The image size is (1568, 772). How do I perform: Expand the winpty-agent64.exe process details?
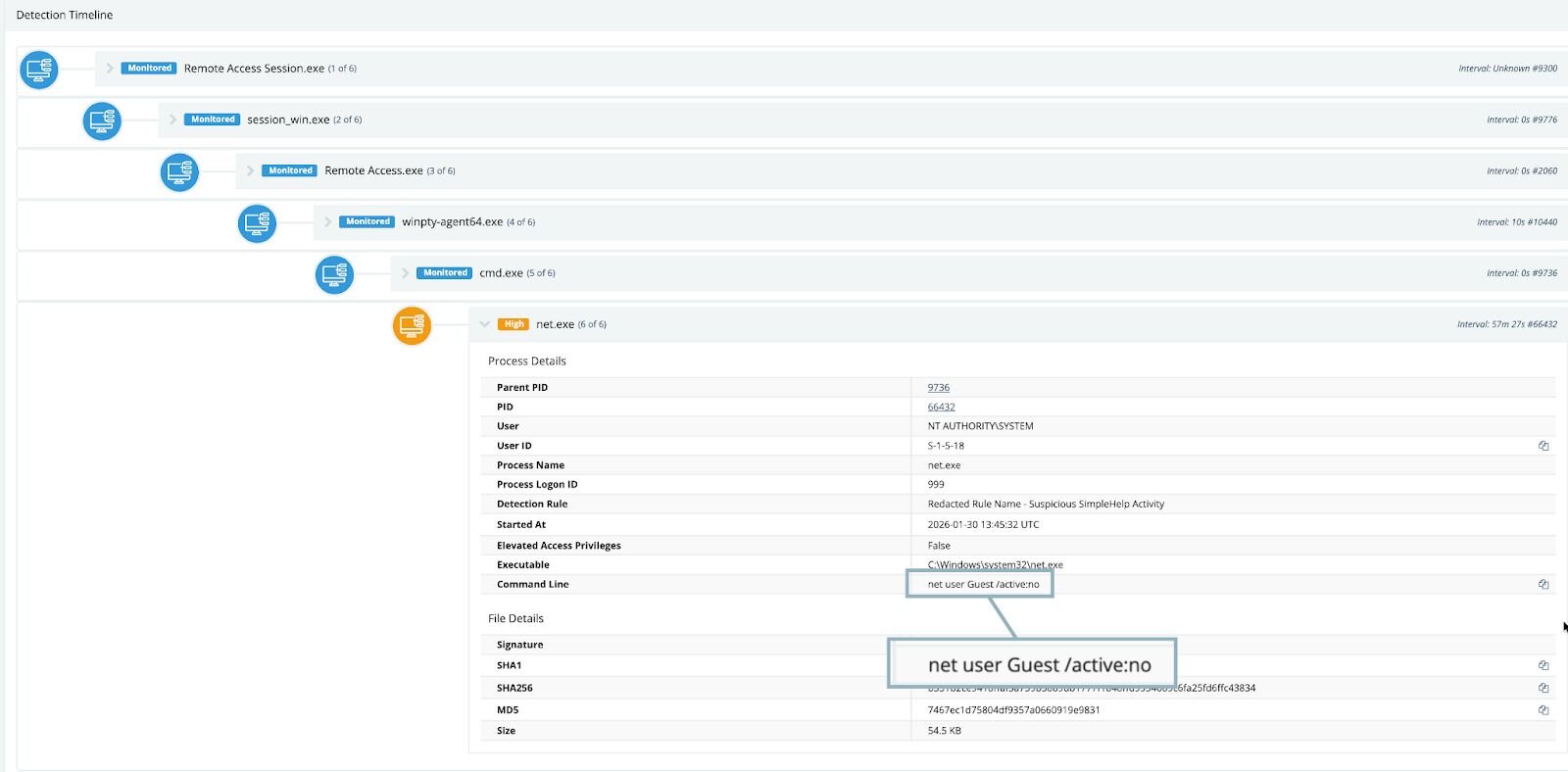pos(327,222)
